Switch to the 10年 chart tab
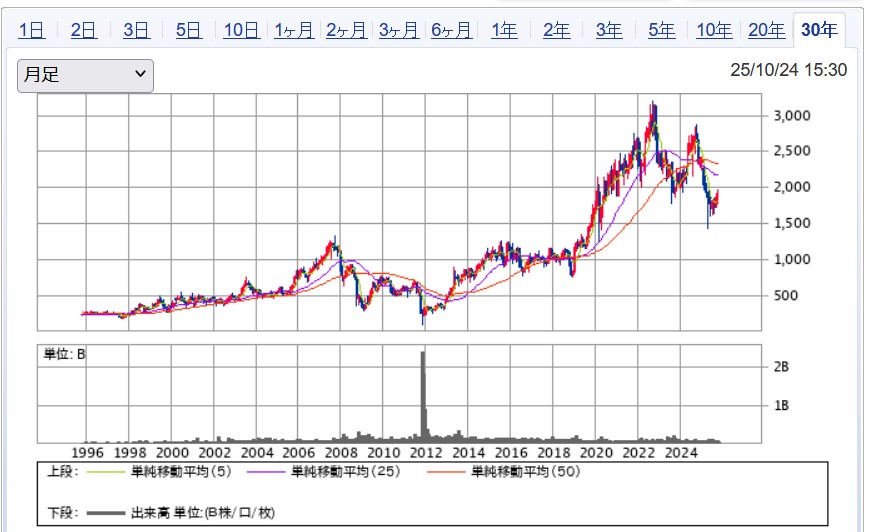This screenshot has width=872, height=532. coord(713,30)
